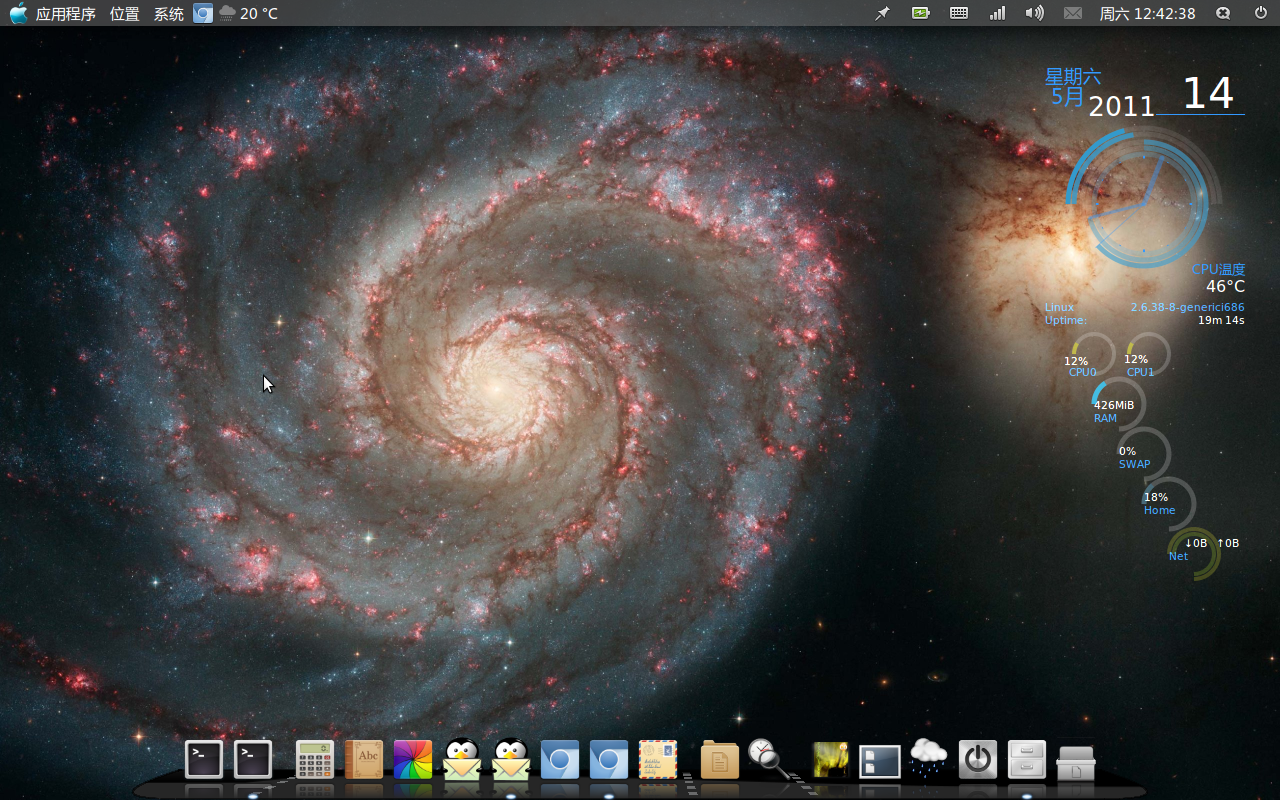1280x800 pixels.
Task: Launch Chromium from the top panel
Action: click(203, 13)
